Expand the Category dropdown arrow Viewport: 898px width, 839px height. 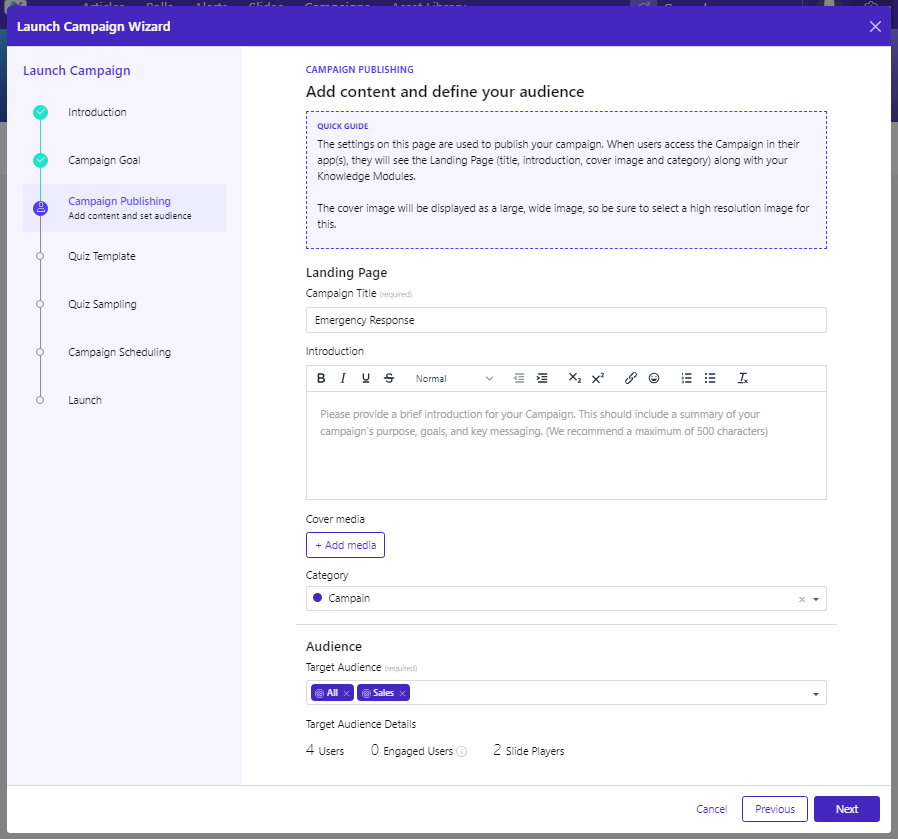click(816, 599)
